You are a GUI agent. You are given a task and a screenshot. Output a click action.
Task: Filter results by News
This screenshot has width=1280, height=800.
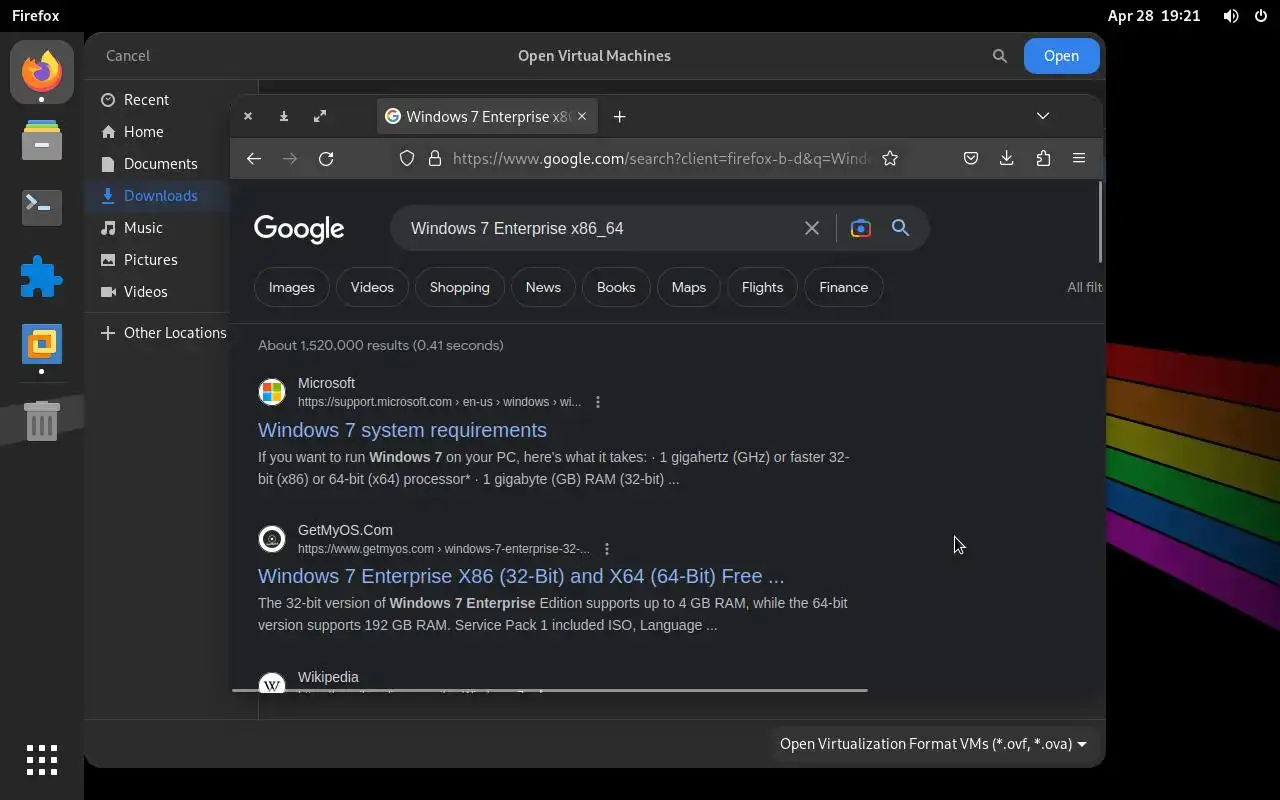[x=543, y=287]
